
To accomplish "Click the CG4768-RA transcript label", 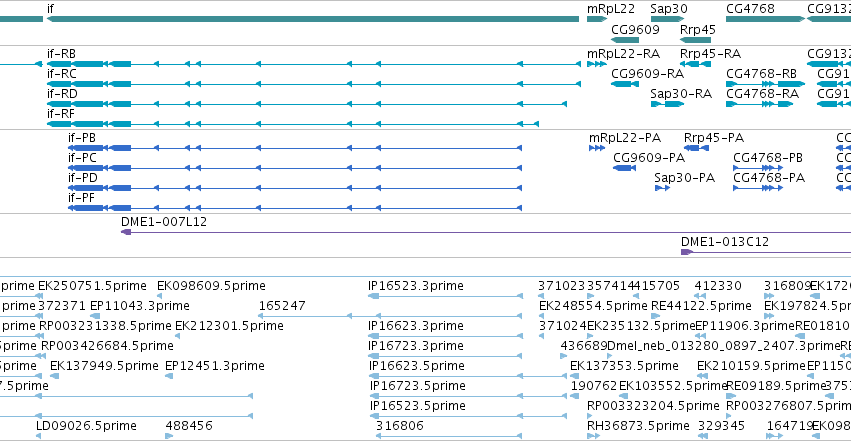I will 763,94.
